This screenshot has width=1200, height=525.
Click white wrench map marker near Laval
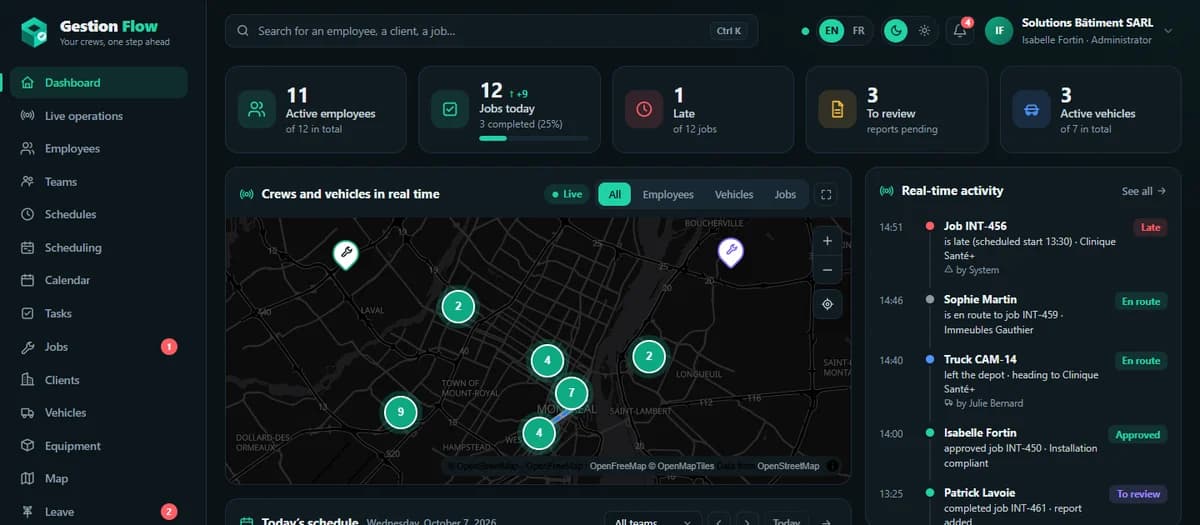tap(345, 254)
